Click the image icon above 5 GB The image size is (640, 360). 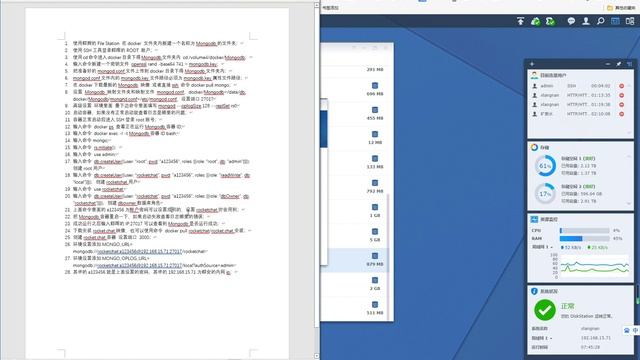pos(375,231)
